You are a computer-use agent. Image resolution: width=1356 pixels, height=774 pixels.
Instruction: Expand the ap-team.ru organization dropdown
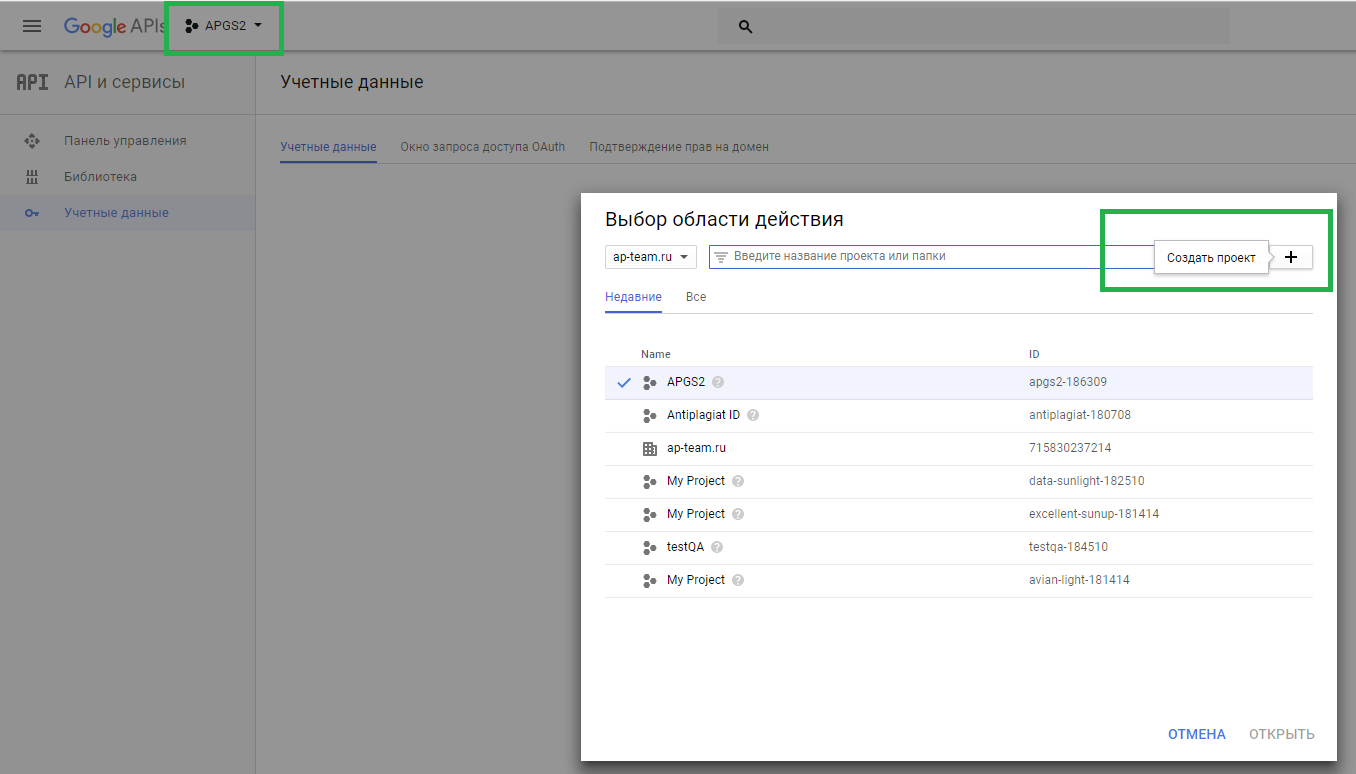pyautogui.click(x=651, y=257)
